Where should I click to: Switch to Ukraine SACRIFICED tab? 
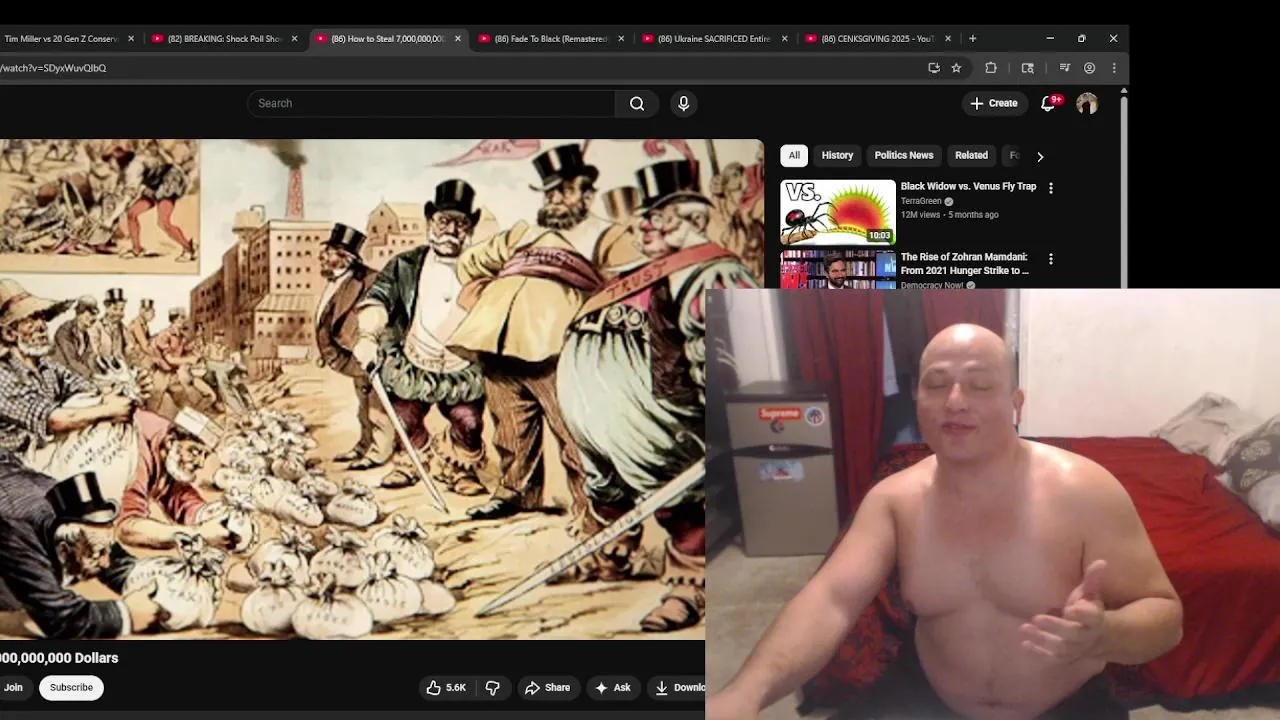pyautogui.click(x=713, y=39)
